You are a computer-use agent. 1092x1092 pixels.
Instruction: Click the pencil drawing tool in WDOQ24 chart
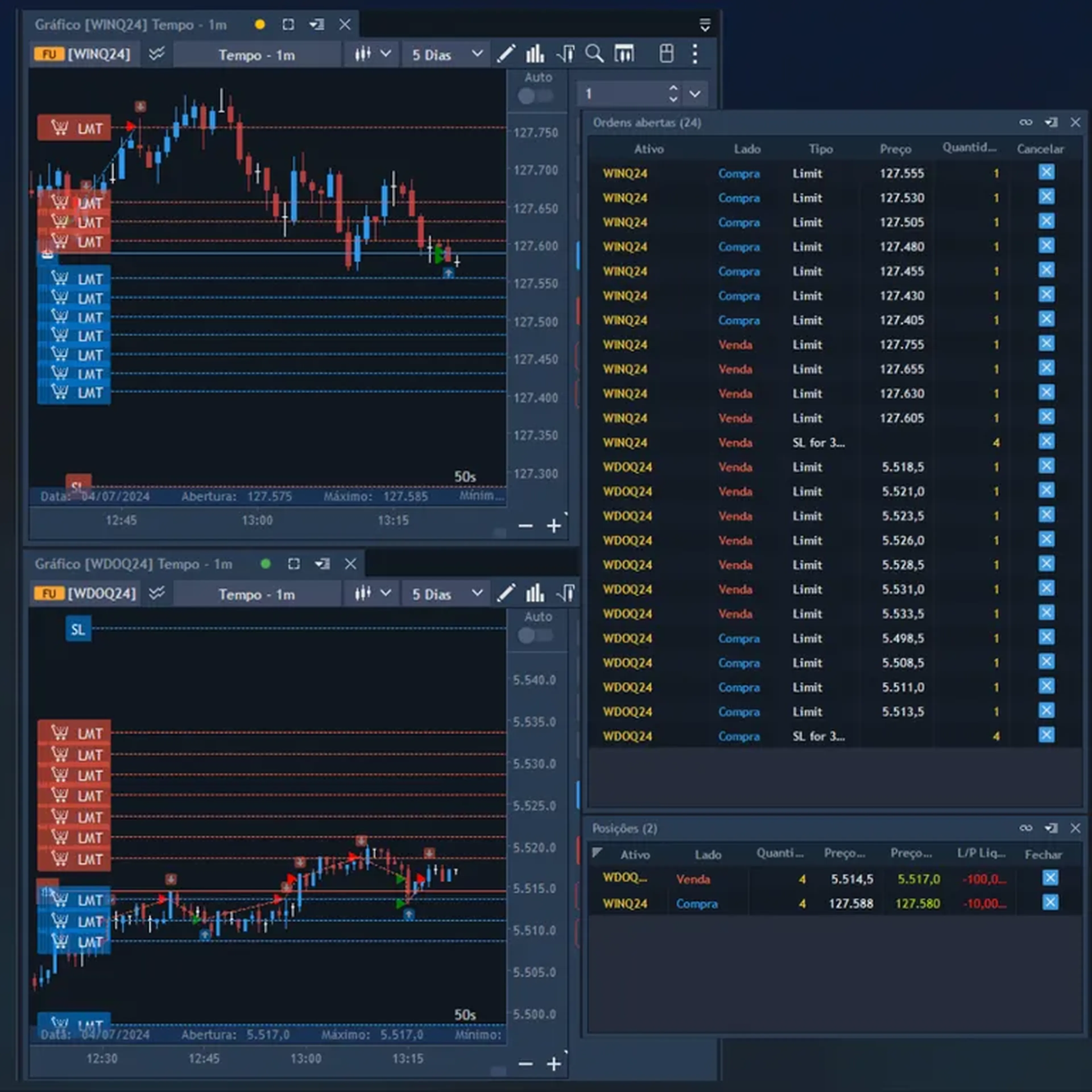(506, 593)
